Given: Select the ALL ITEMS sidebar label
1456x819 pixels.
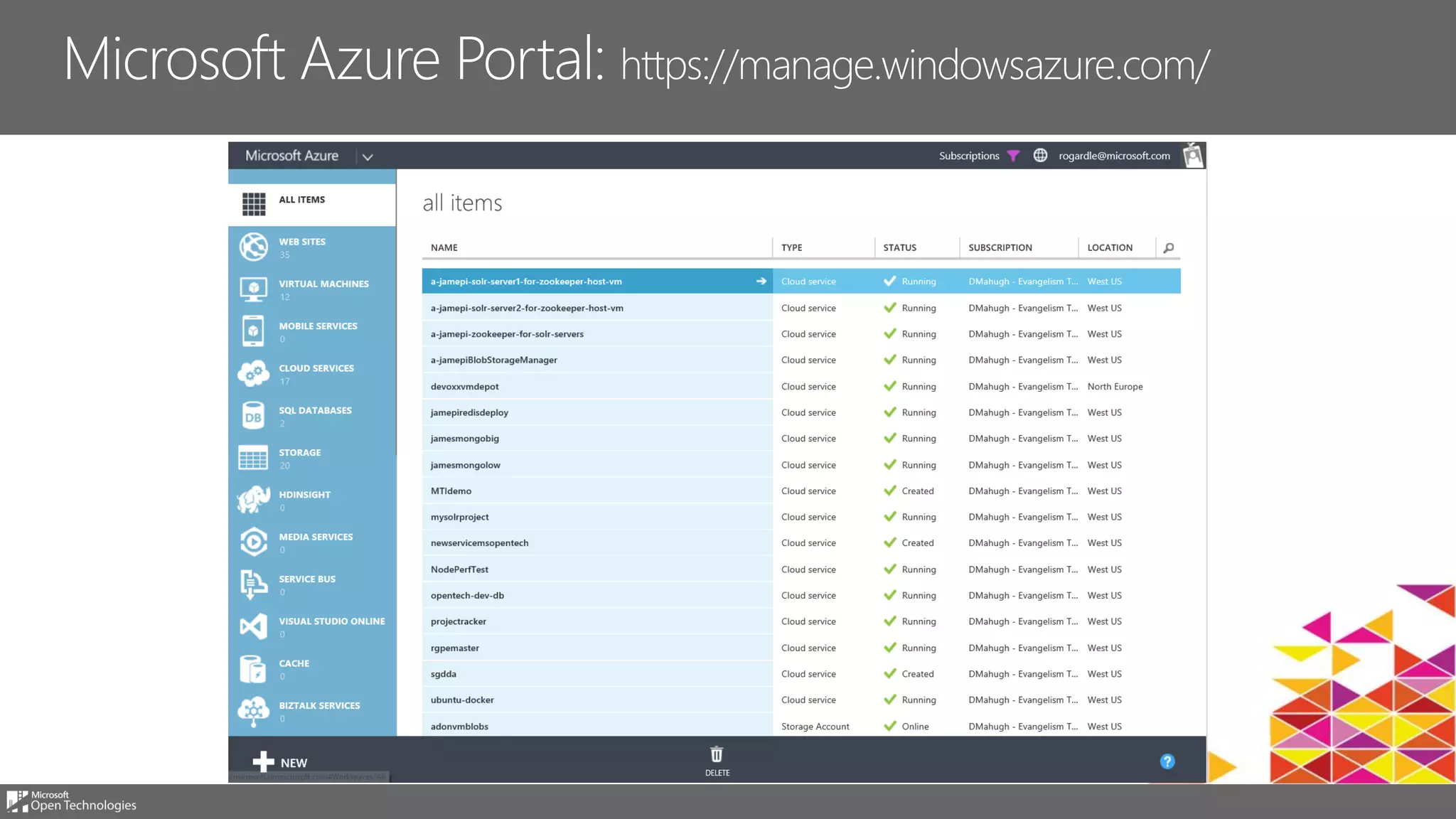Looking at the screenshot, I should [x=301, y=200].
